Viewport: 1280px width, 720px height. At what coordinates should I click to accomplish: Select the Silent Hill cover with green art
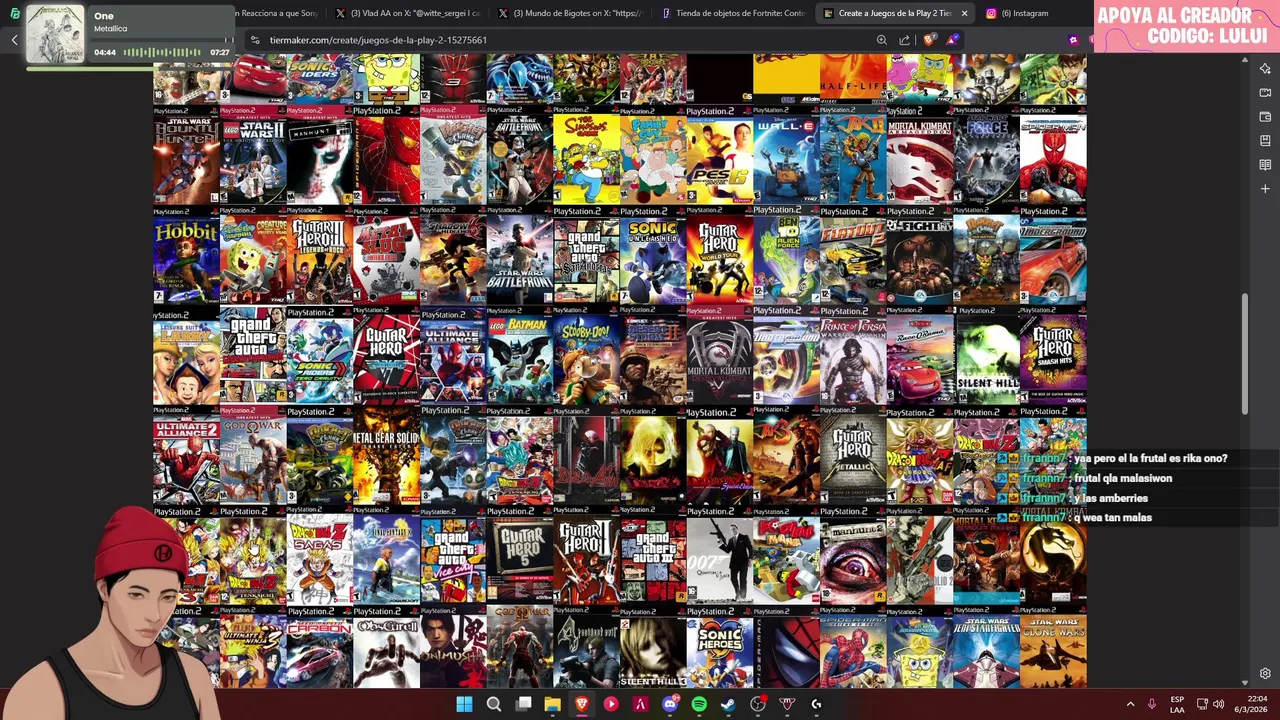pyautogui.click(x=986, y=356)
